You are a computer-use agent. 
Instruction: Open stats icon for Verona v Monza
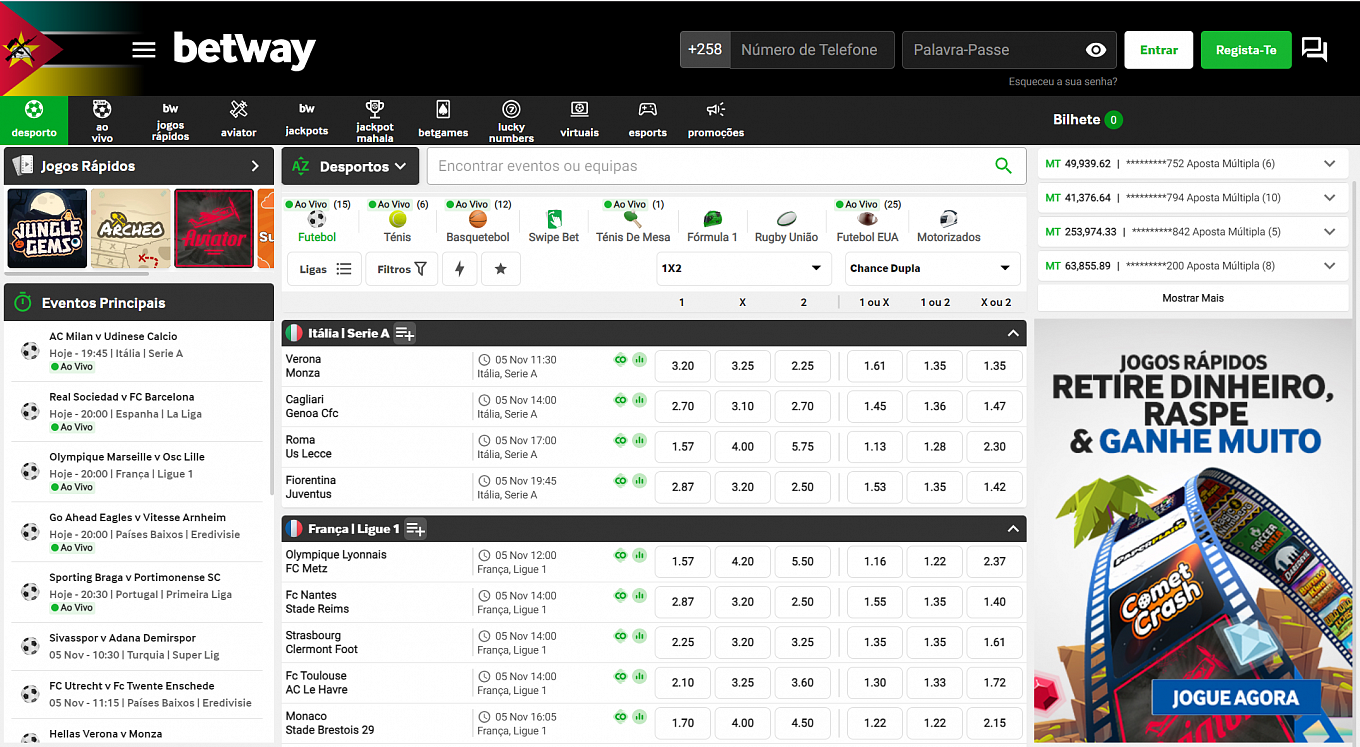(639, 360)
